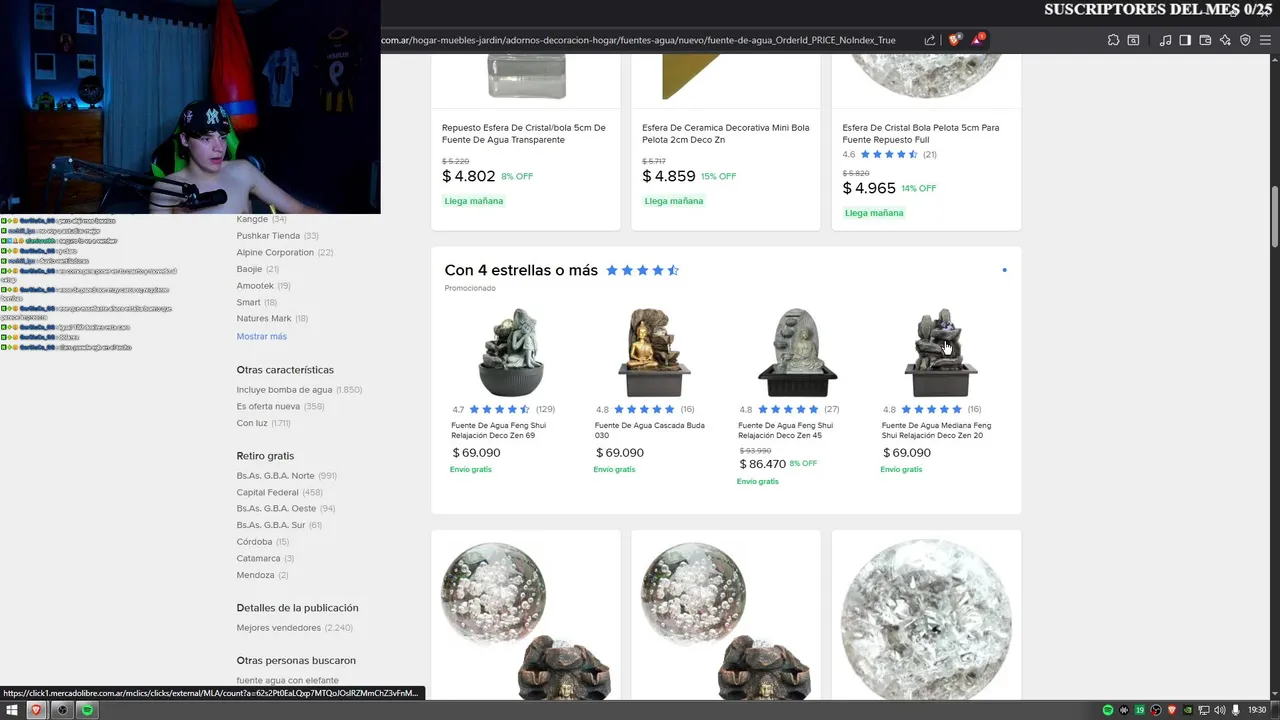This screenshot has width=1280, height=720.
Task: Open the browser hamburger menu
Action: (x=1265, y=40)
